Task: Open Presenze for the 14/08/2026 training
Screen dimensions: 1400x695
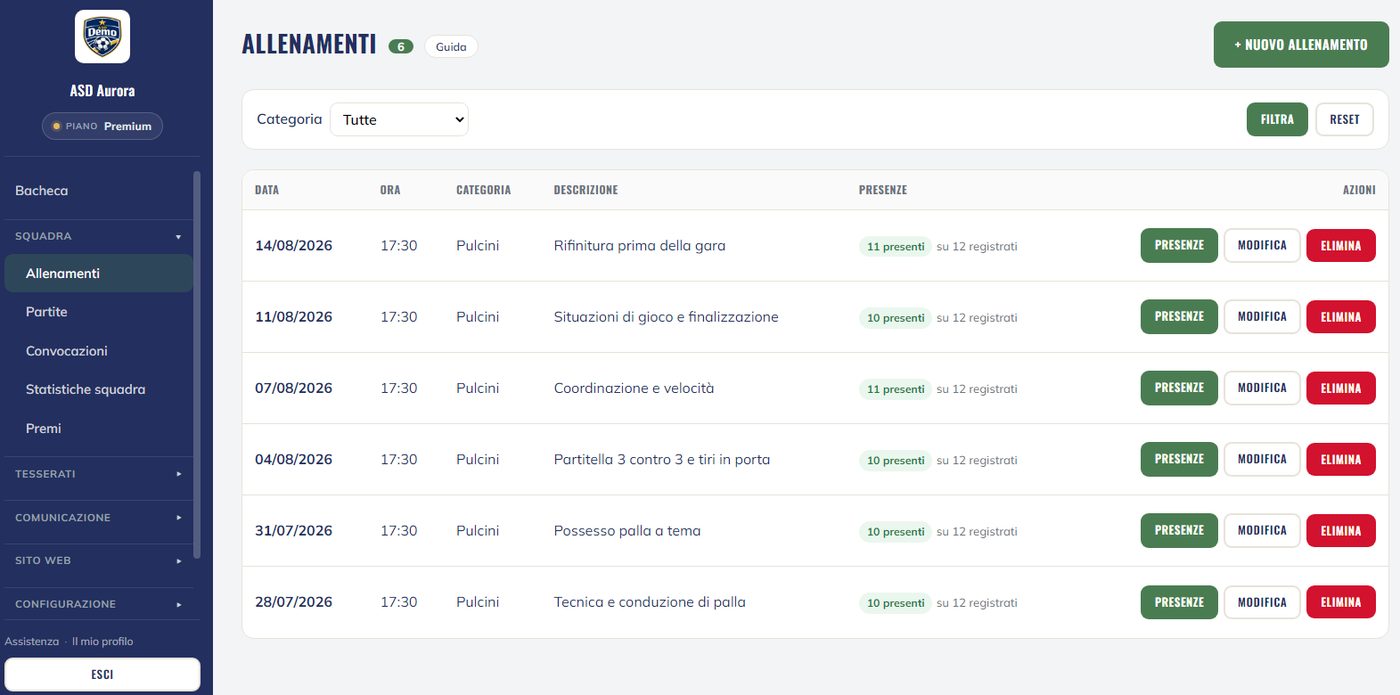Action: (1179, 245)
